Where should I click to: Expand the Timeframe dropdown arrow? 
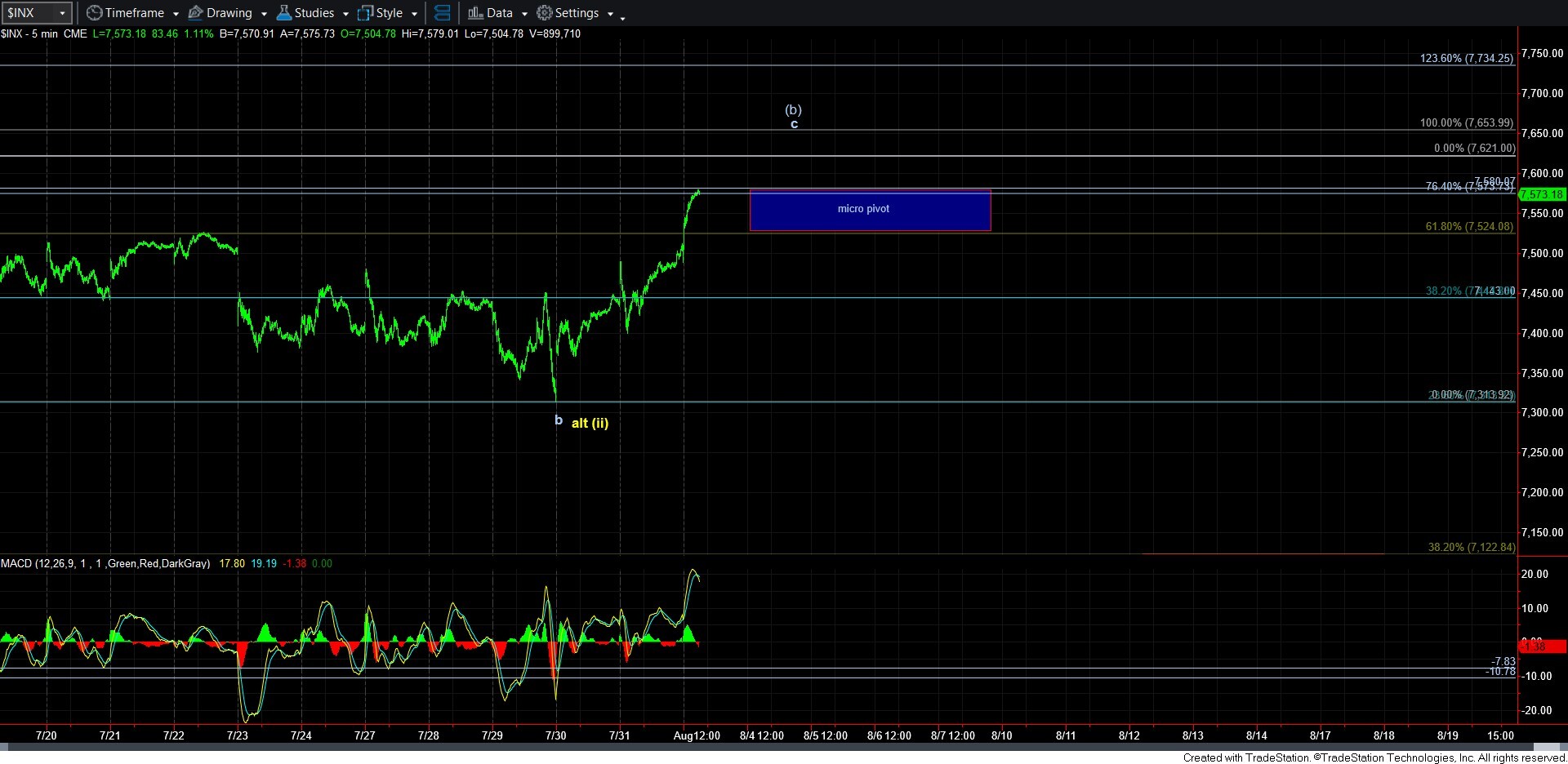[176, 14]
